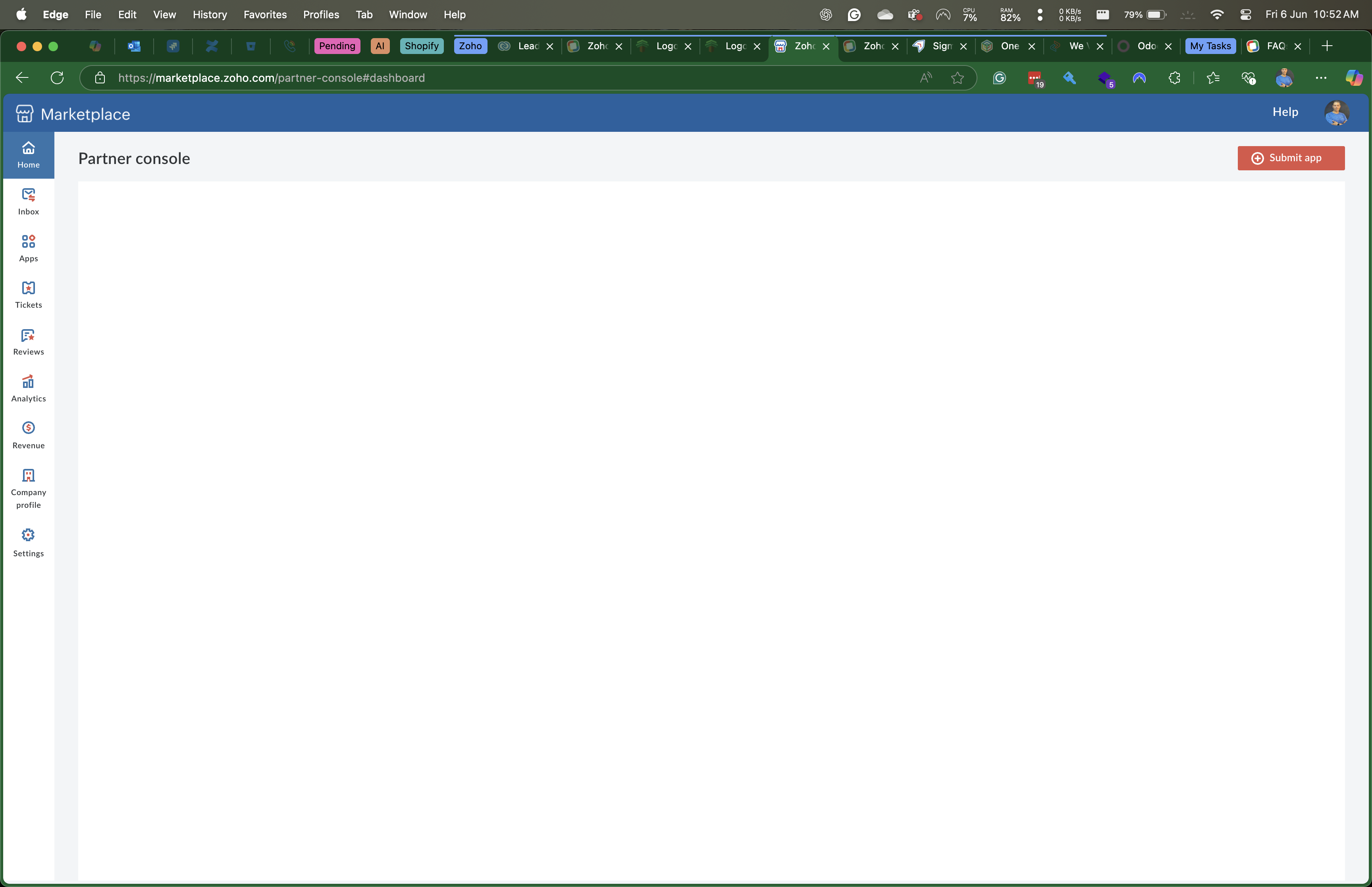
Task: Expand the Shopify tab group
Action: point(421,46)
